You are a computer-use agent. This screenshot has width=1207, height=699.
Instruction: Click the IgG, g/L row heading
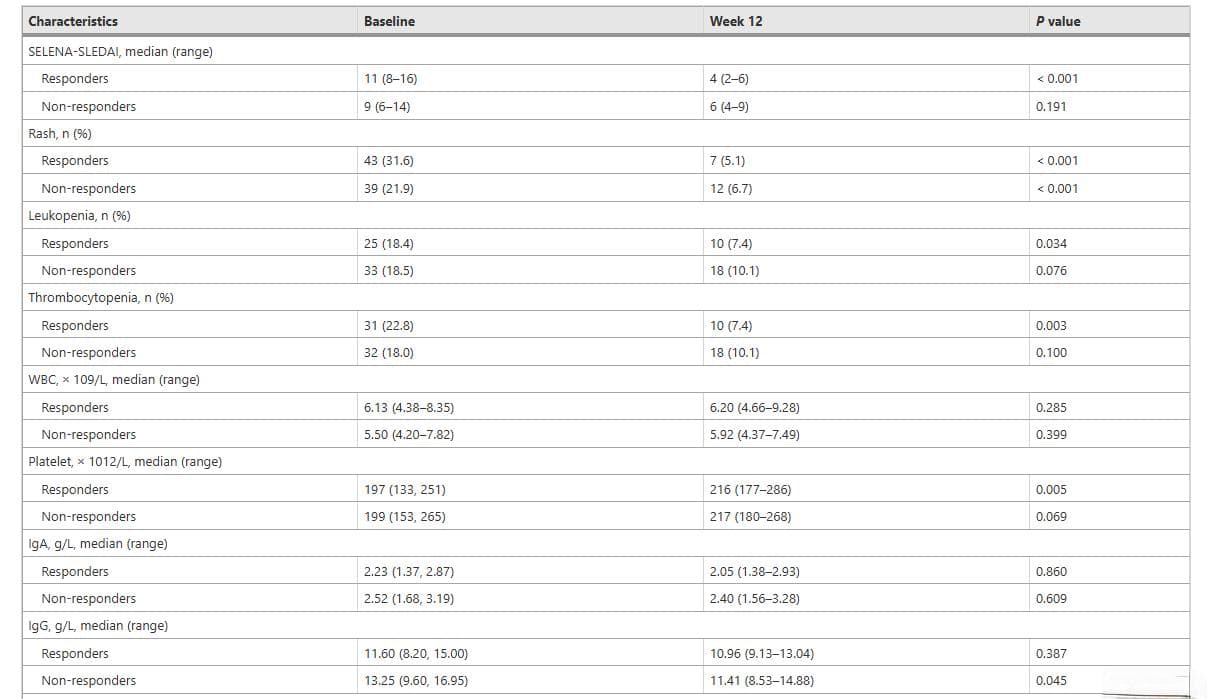98,626
